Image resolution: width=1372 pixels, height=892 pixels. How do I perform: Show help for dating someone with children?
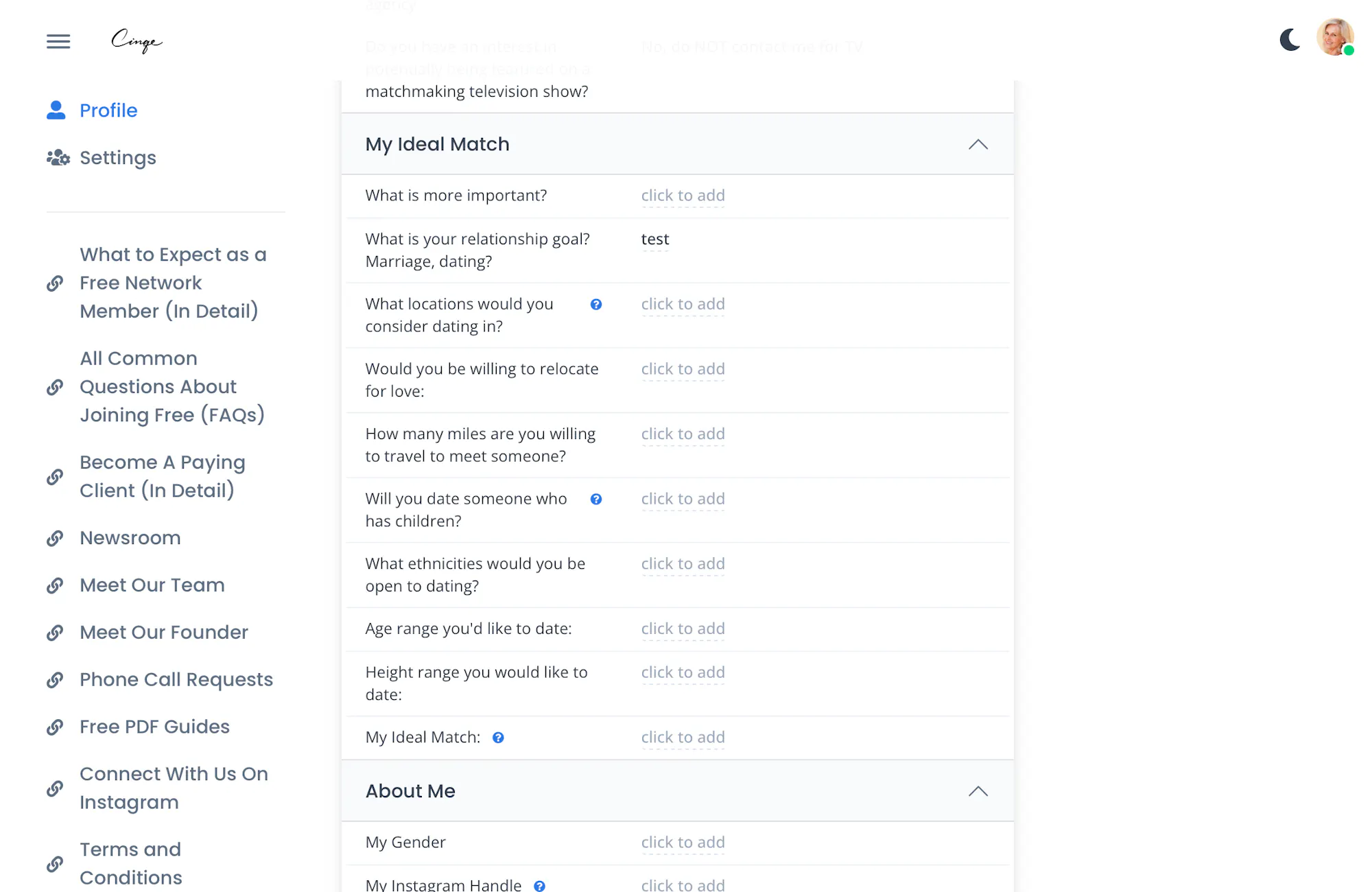tap(596, 499)
